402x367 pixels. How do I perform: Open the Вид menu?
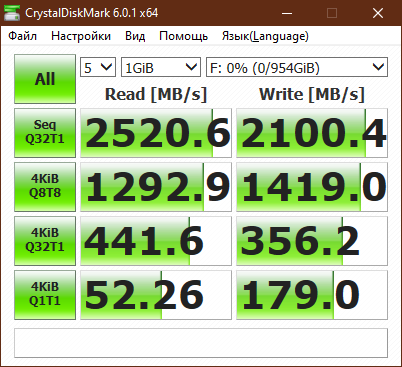(x=135, y=36)
